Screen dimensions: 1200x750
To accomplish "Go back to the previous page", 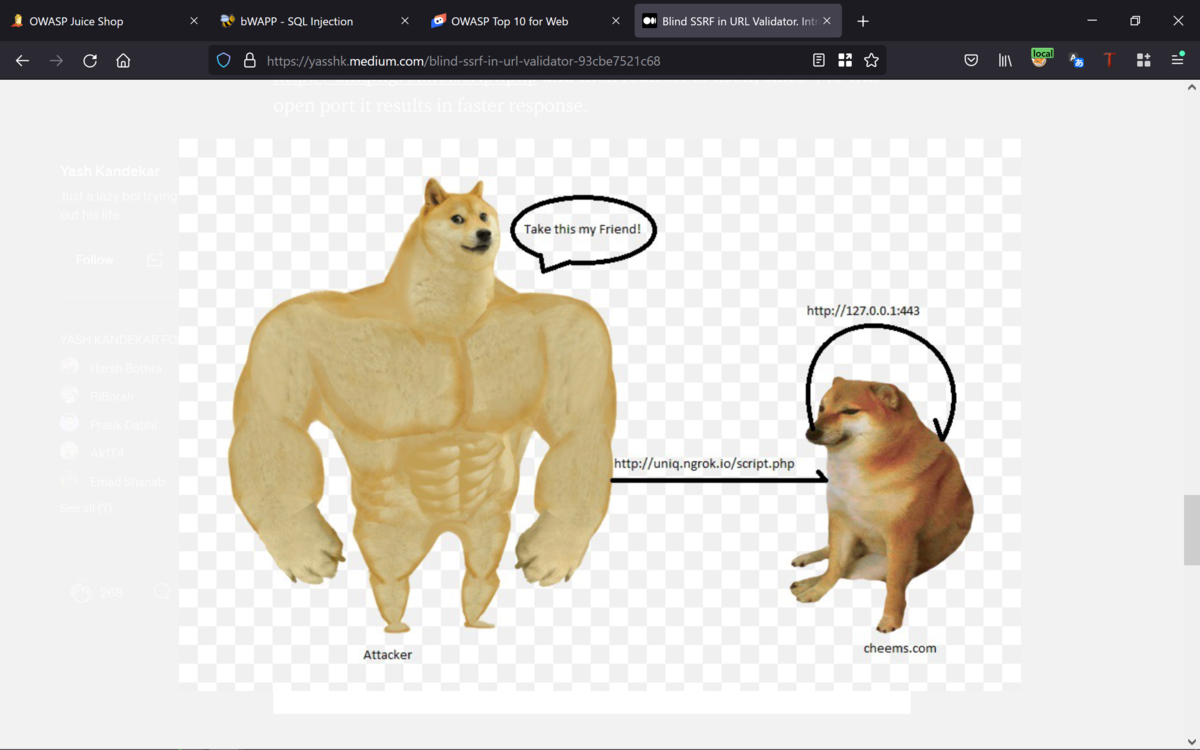I will (x=22, y=60).
